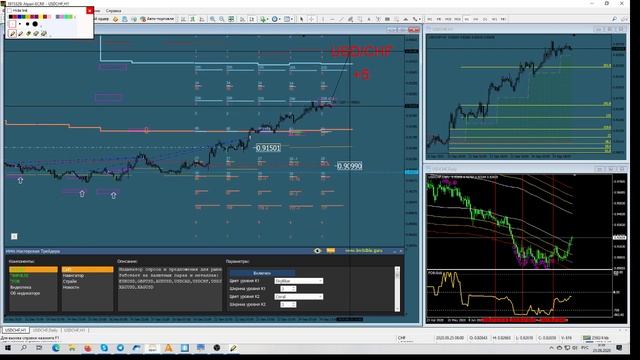Pick the text 'A' drawing tool
The width and height of the screenshot is (640, 360).
click(x=369, y=19)
